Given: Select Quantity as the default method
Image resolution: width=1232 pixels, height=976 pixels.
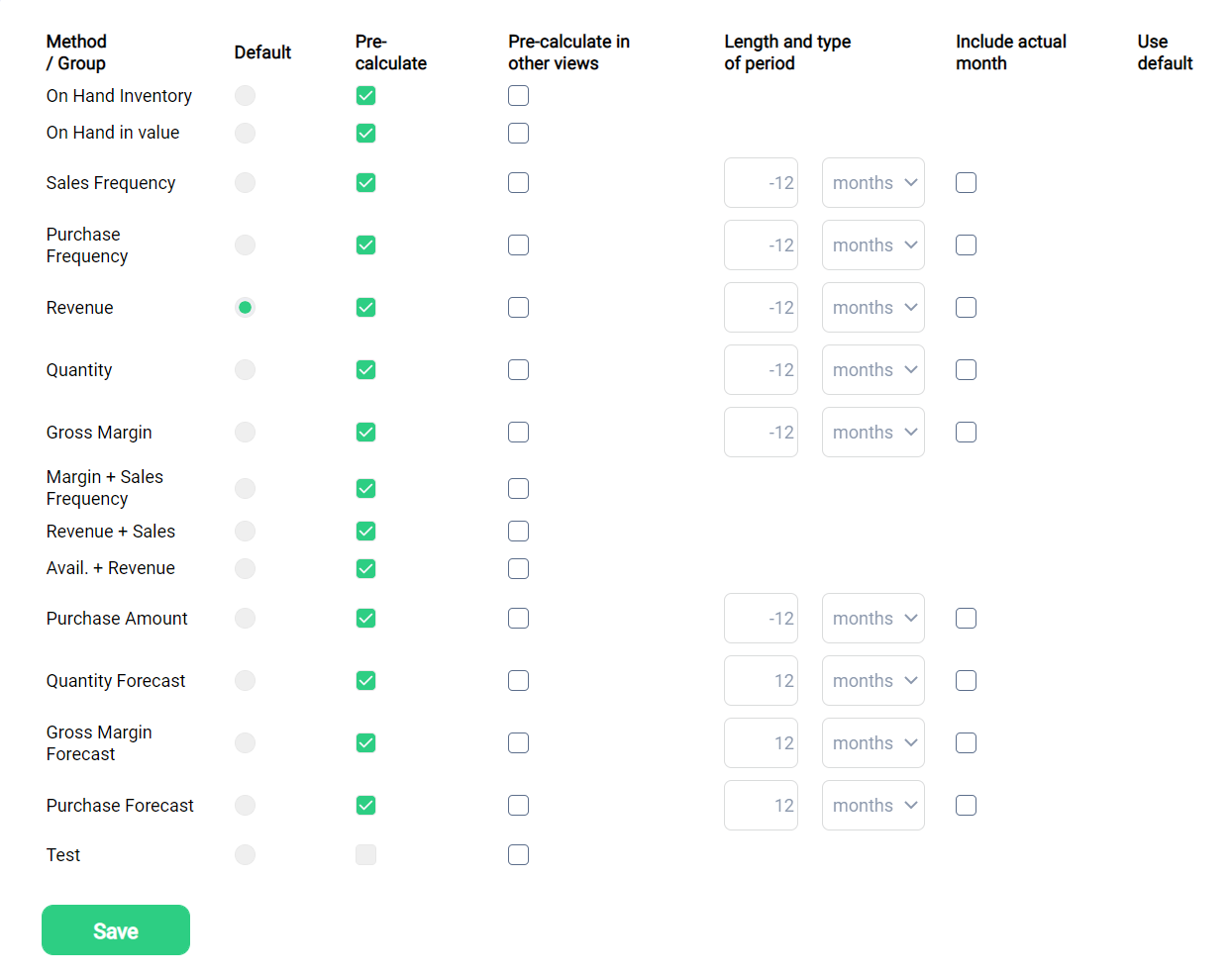Looking at the screenshot, I should pos(245,370).
